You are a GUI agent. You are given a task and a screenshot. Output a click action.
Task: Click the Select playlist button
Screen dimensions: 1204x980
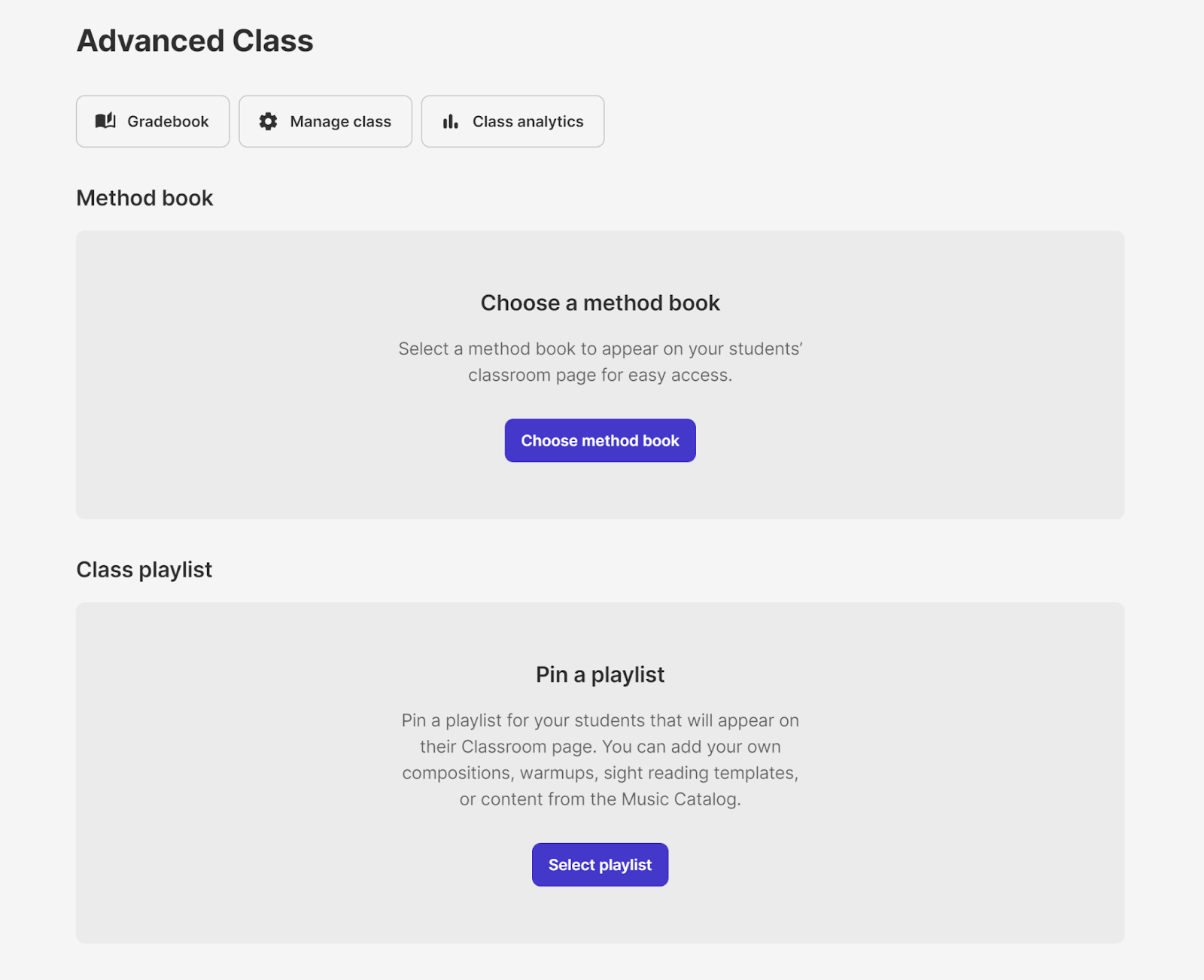click(x=600, y=865)
